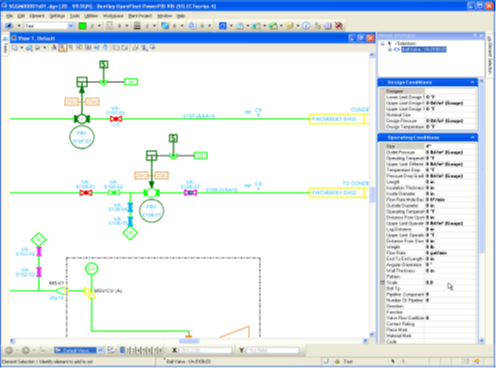The image size is (496, 368).
Task: Open the dropdown arrow next to the color swatch
Action: click(x=99, y=26)
